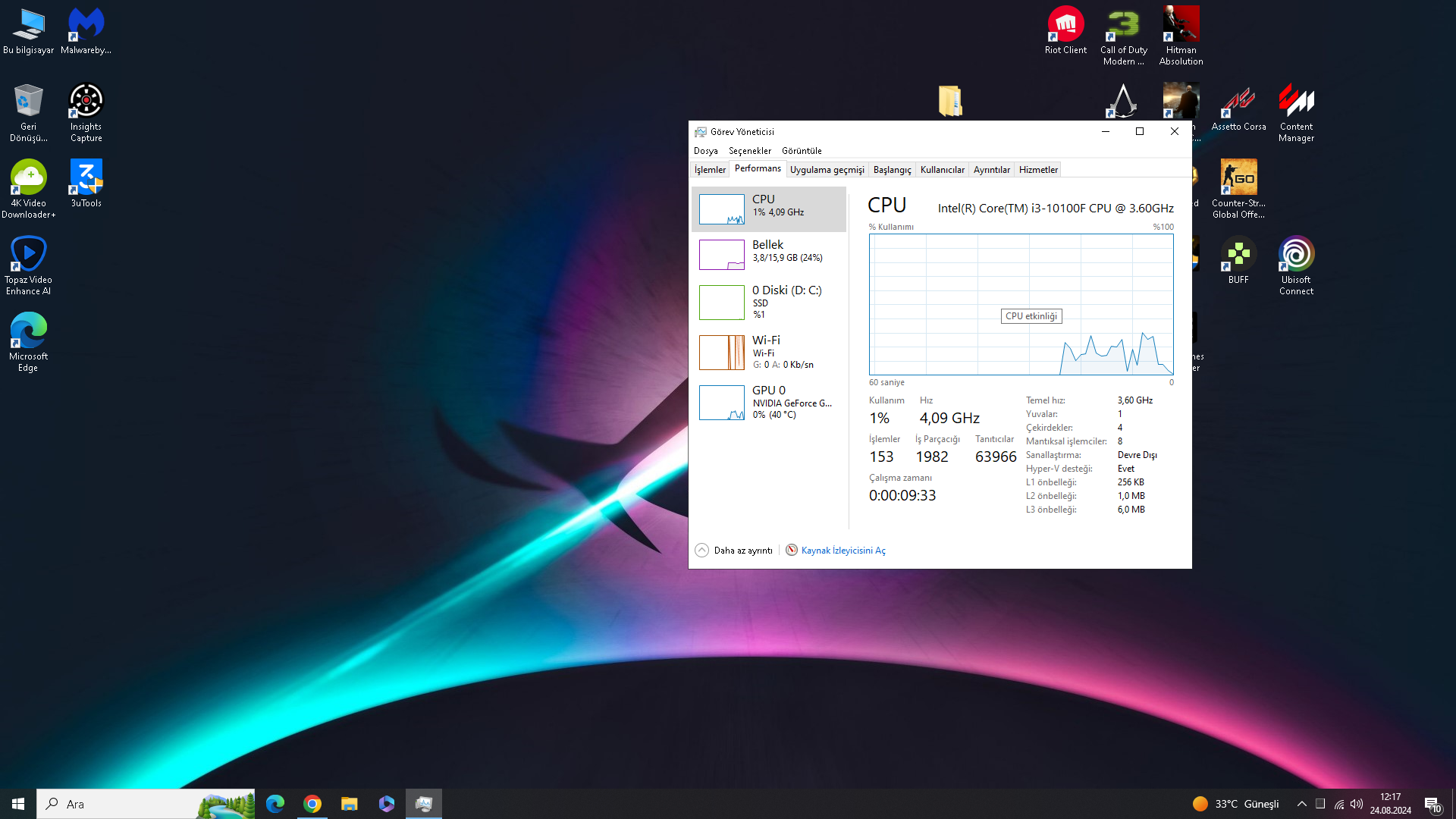Image resolution: width=1456 pixels, height=819 pixels.
Task: Click the uptime value 0:00:09:33
Action: coord(902,495)
